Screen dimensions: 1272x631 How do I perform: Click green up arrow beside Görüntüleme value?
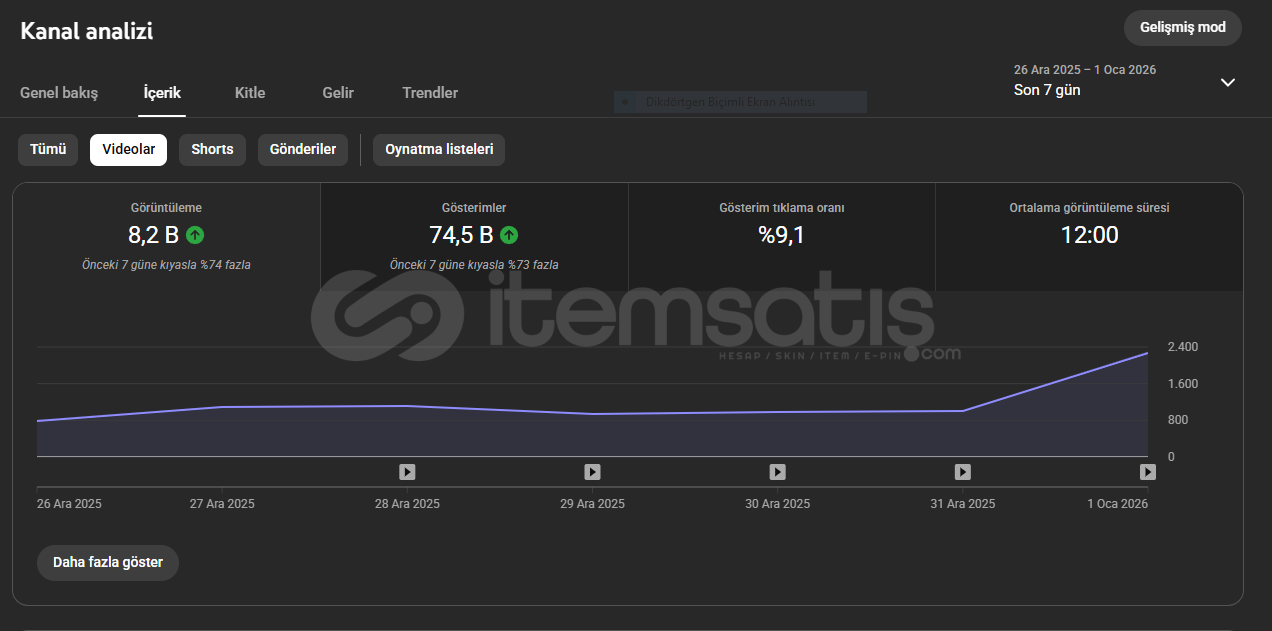[195, 236]
